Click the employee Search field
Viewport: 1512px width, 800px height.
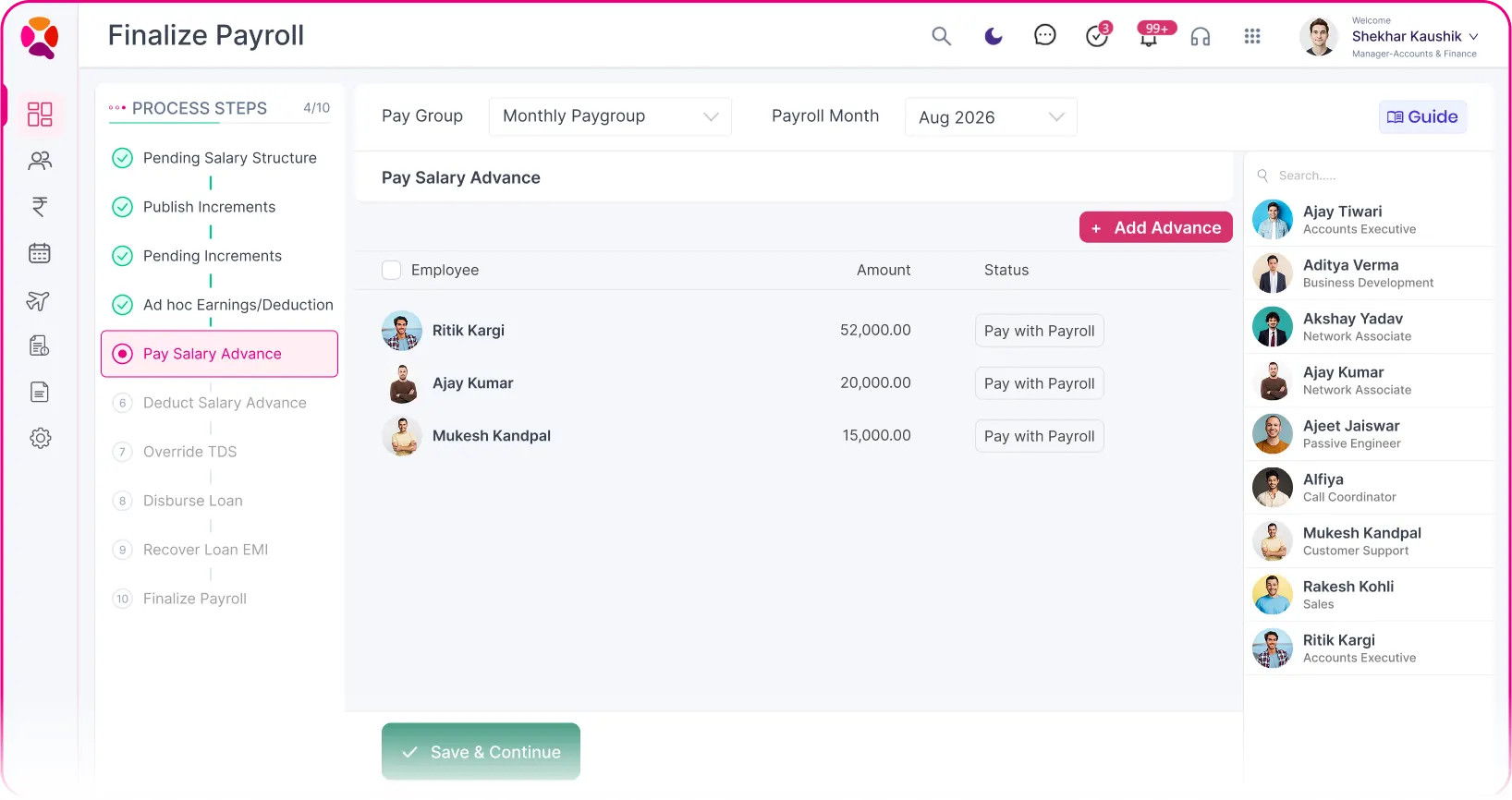click(1368, 176)
